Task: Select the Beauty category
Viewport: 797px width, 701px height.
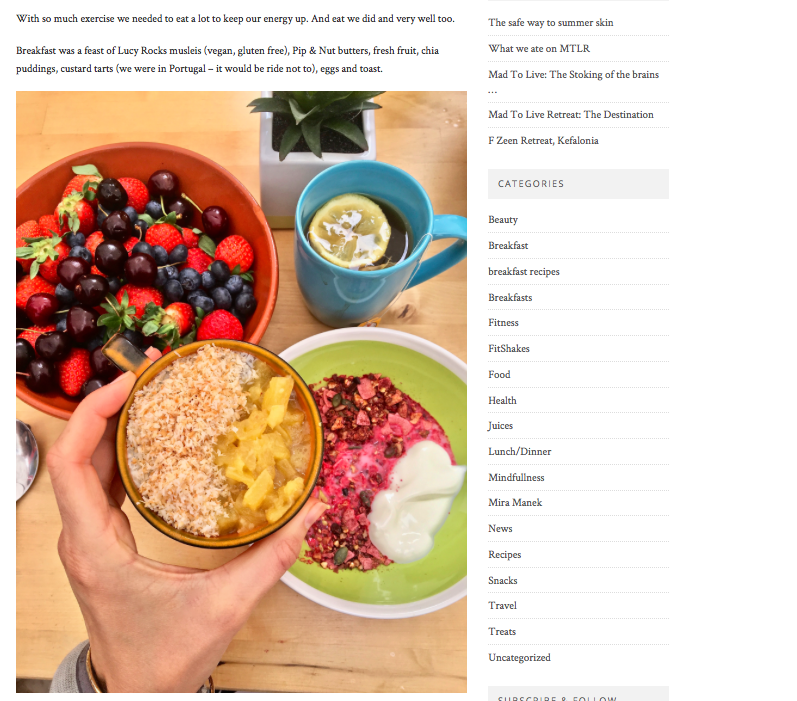Action: tap(503, 220)
